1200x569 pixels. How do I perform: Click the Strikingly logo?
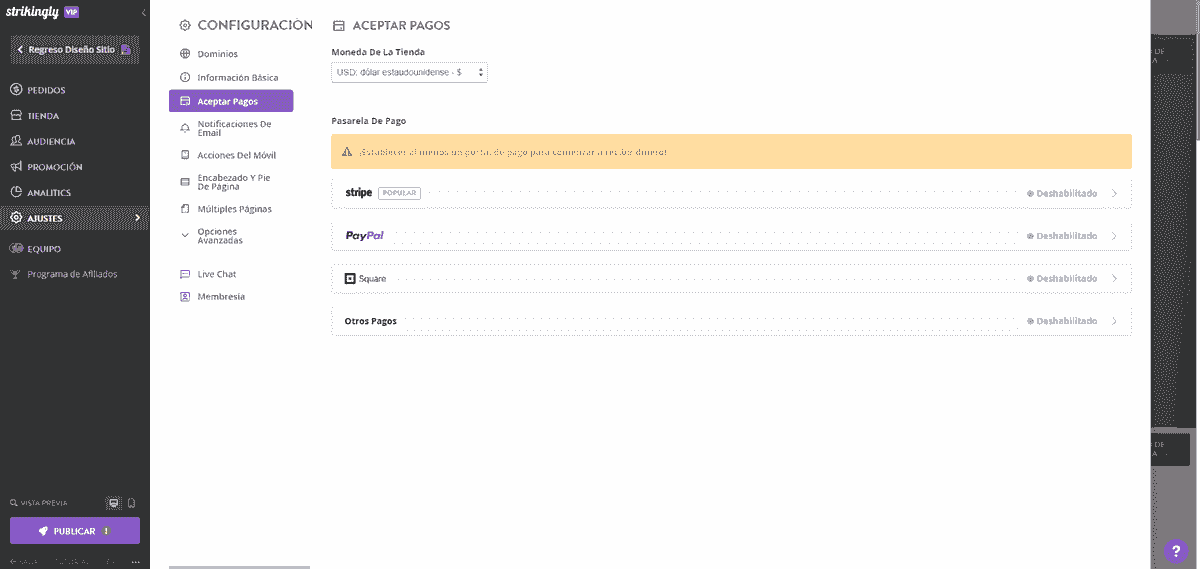point(33,13)
